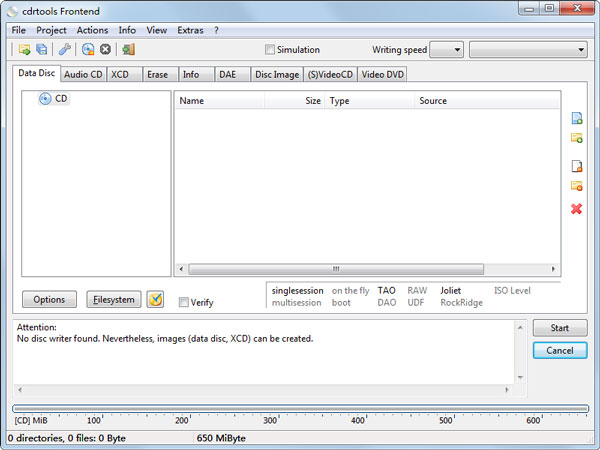Tick the Verify checkbox
The height and width of the screenshot is (450, 600).
click(184, 302)
